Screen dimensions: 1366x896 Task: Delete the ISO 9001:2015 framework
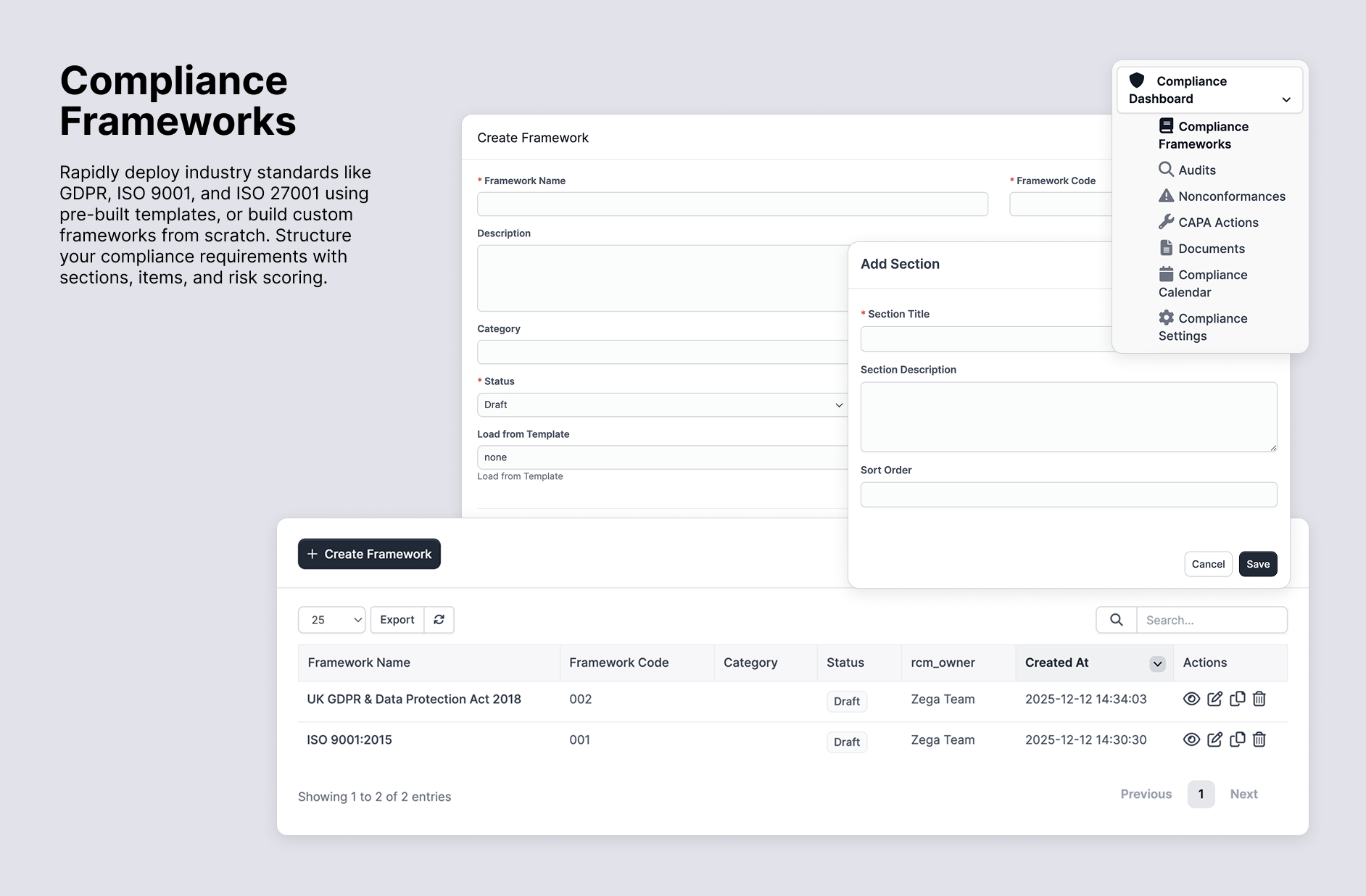click(x=1259, y=739)
